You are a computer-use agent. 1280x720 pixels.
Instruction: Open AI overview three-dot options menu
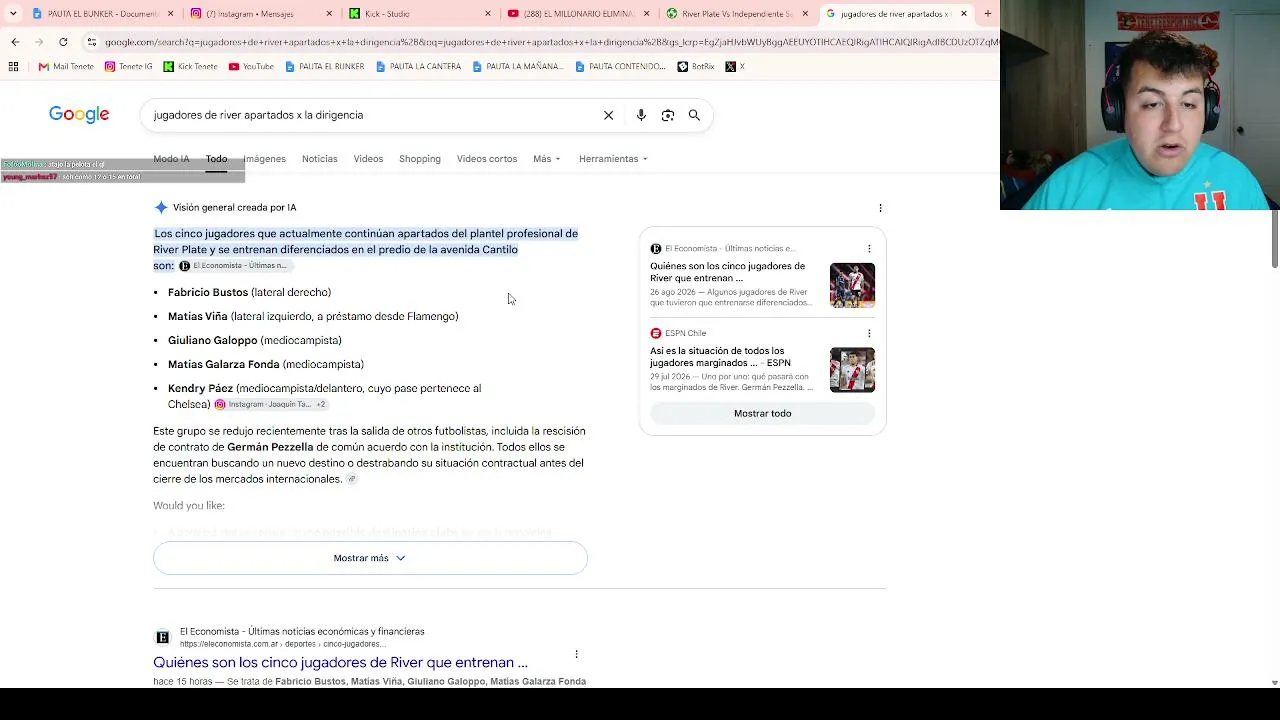click(x=880, y=208)
